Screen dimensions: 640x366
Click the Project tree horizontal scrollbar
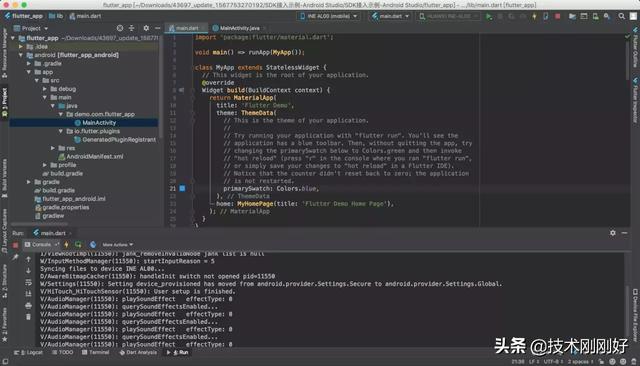pos(39,224)
